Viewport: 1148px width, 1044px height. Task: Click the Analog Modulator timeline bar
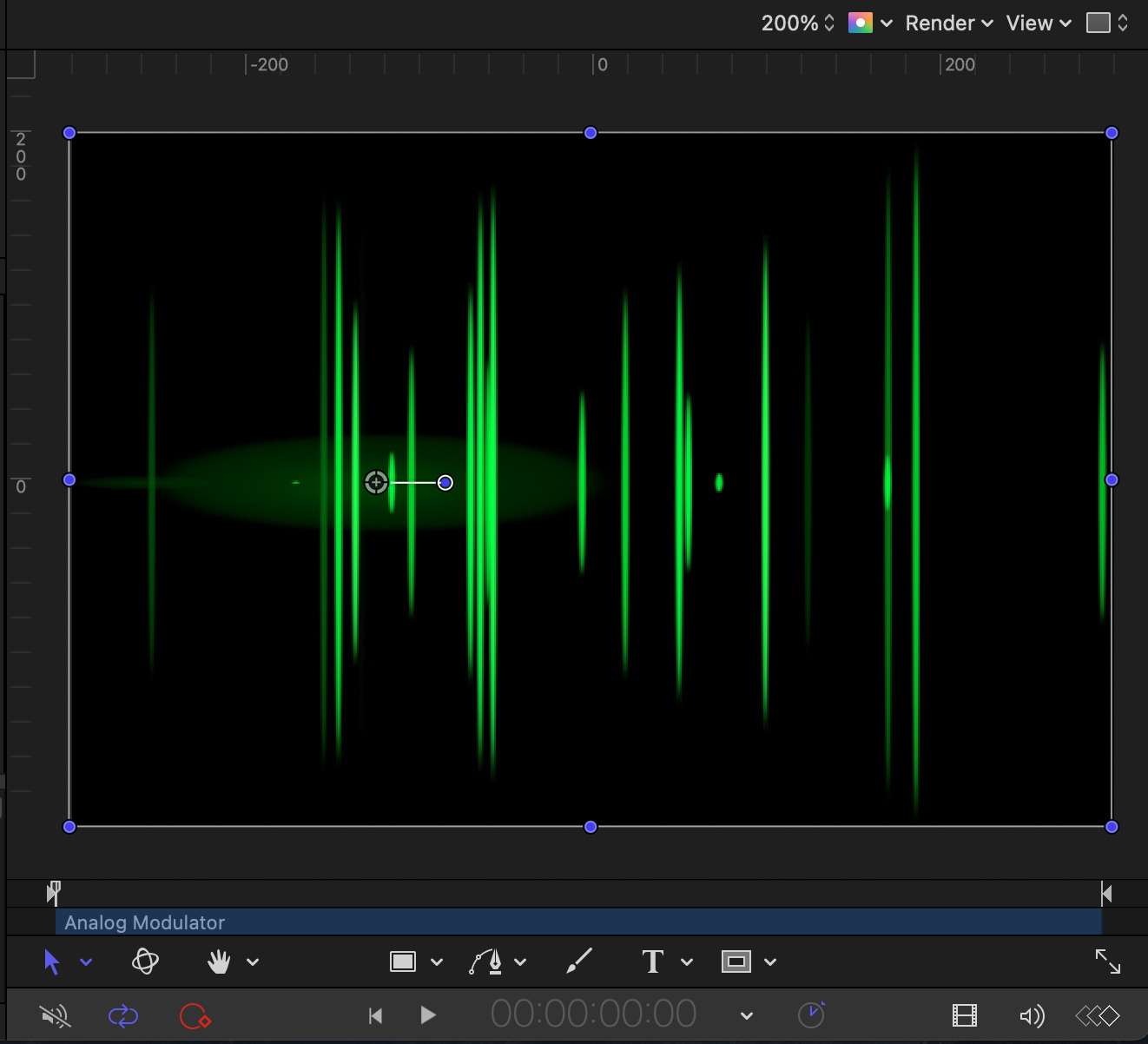577,922
